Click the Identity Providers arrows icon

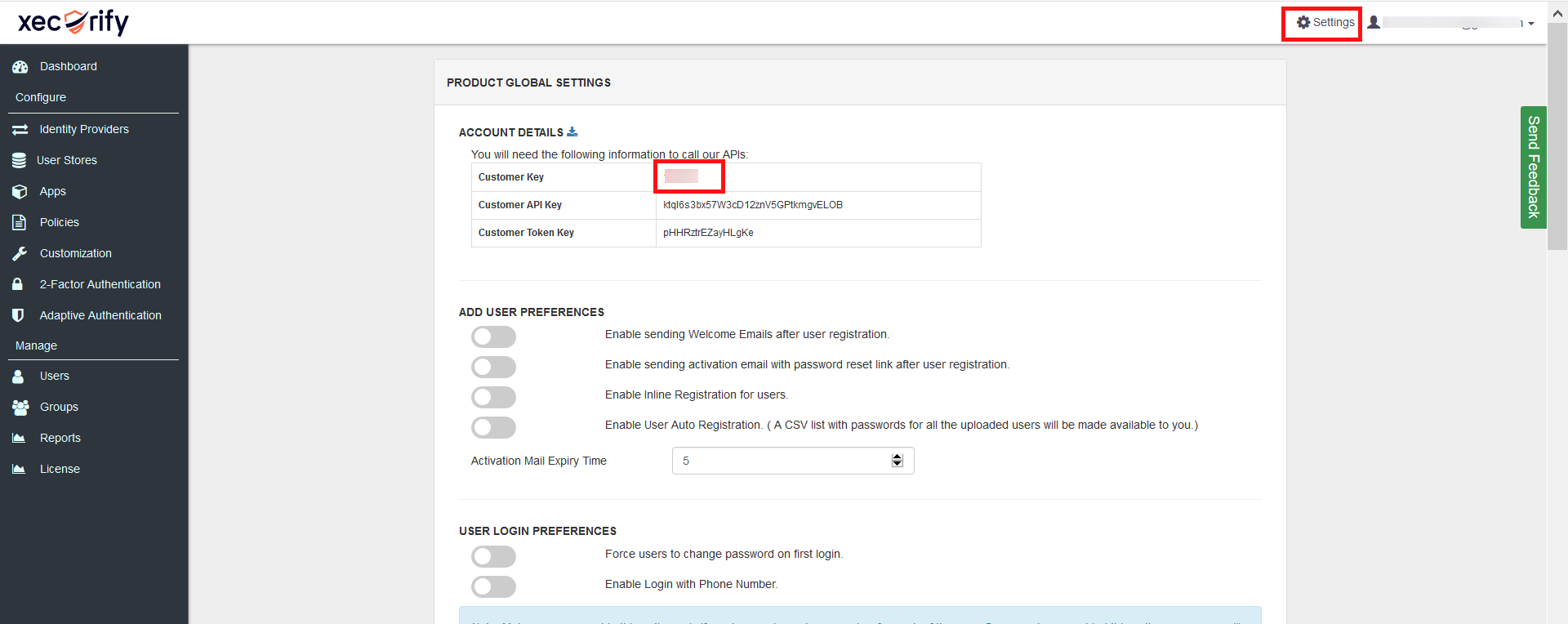(20, 129)
